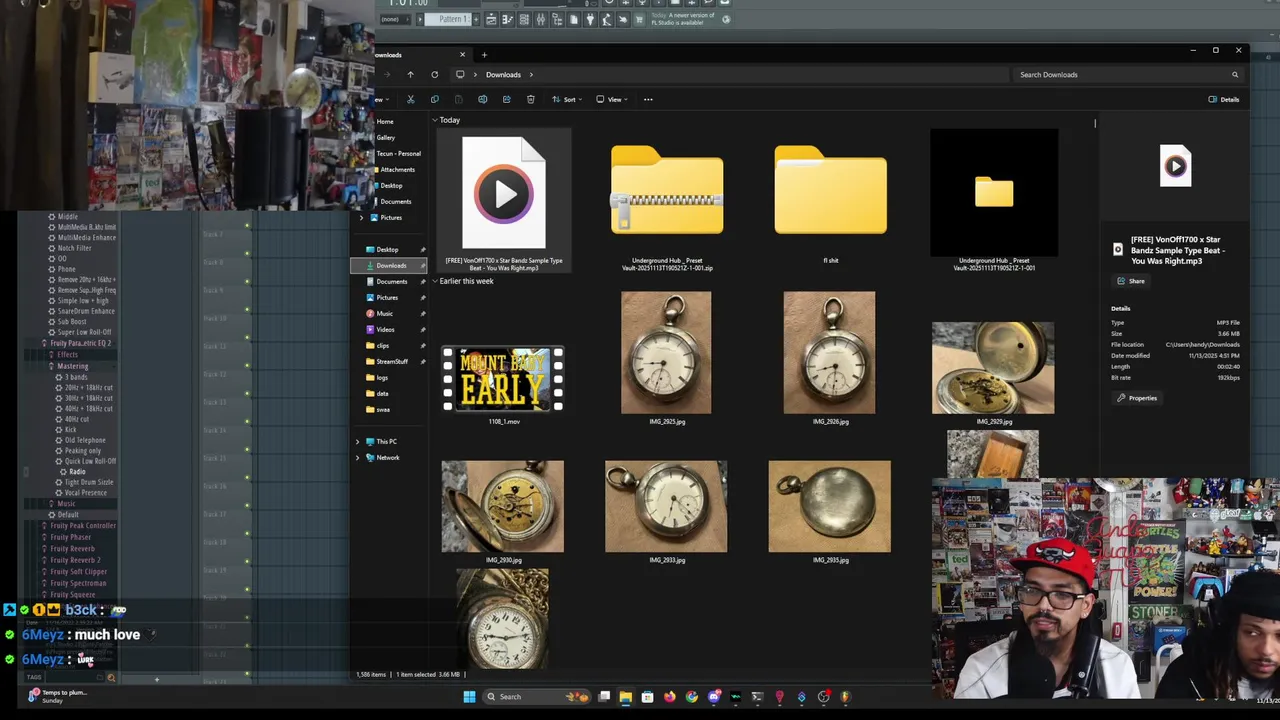Expand the Pictures tree node chevron
Image resolution: width=1280 pixels, height=720 pixels.
click(x=362, y=217)
